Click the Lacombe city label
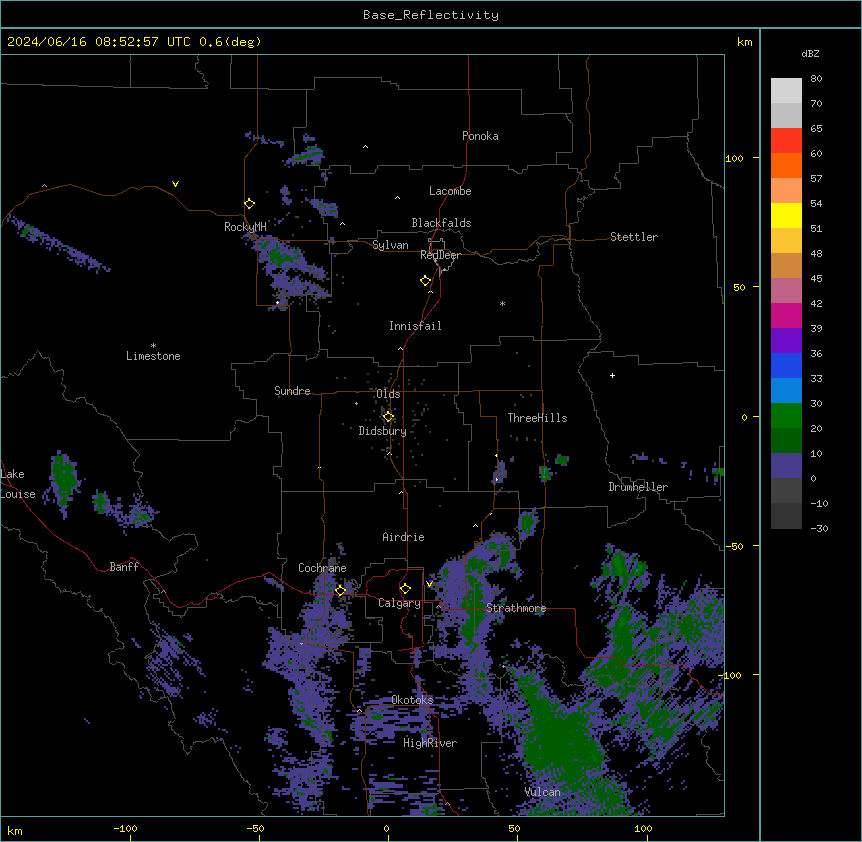This screenshot has width=862, height=842. point(450,191)
